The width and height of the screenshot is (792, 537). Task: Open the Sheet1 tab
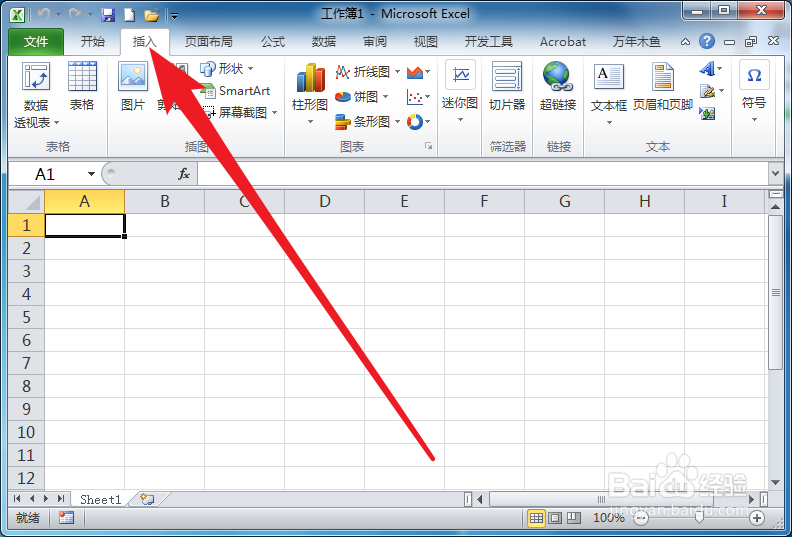101,500
